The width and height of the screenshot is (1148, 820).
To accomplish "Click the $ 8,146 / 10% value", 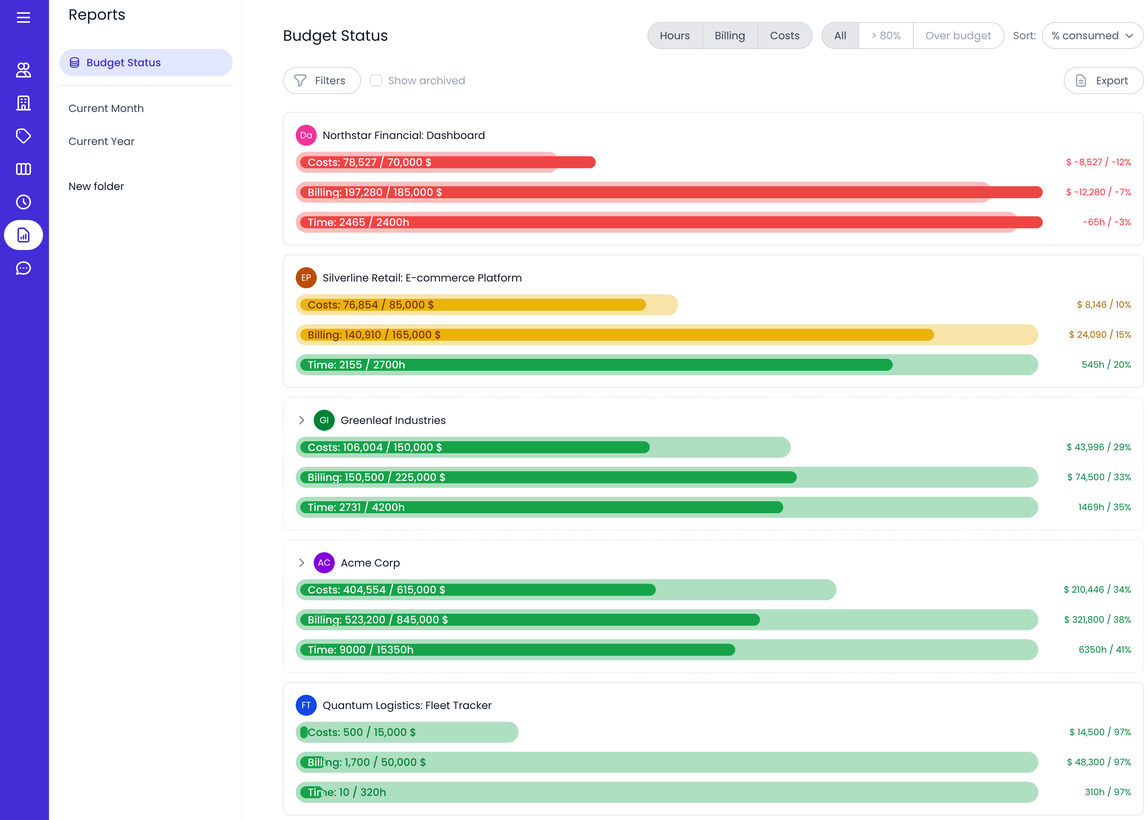I will (x=1103, y=305).
